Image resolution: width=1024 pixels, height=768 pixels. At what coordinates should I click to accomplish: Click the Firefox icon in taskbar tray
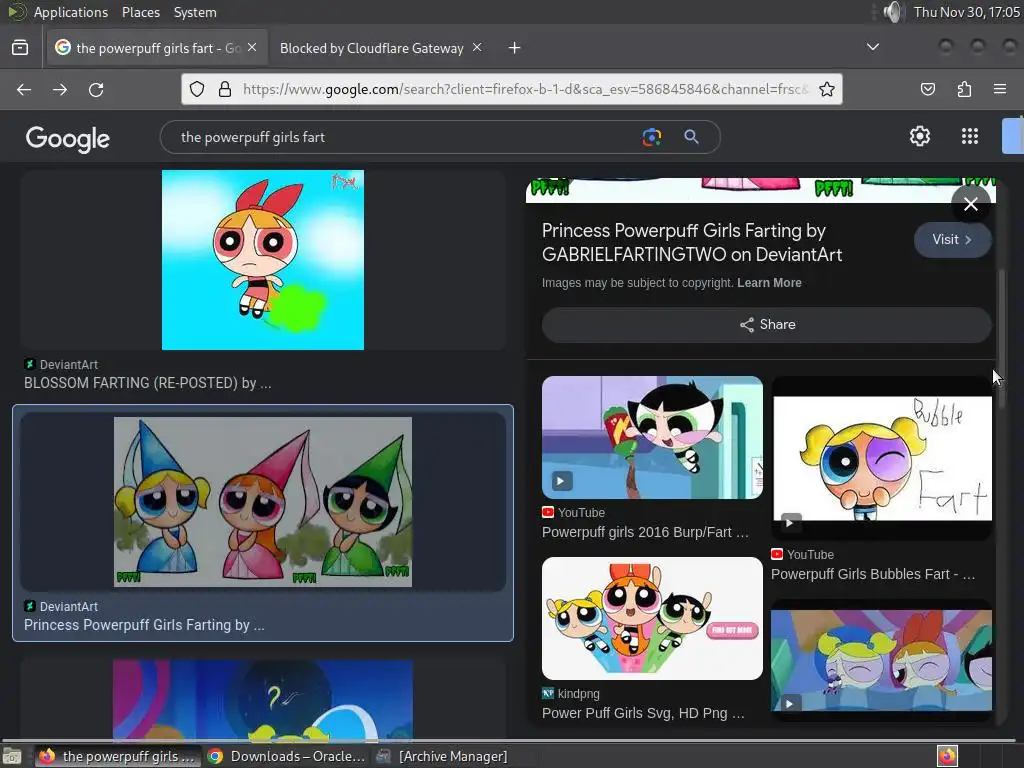coord(947,756)
